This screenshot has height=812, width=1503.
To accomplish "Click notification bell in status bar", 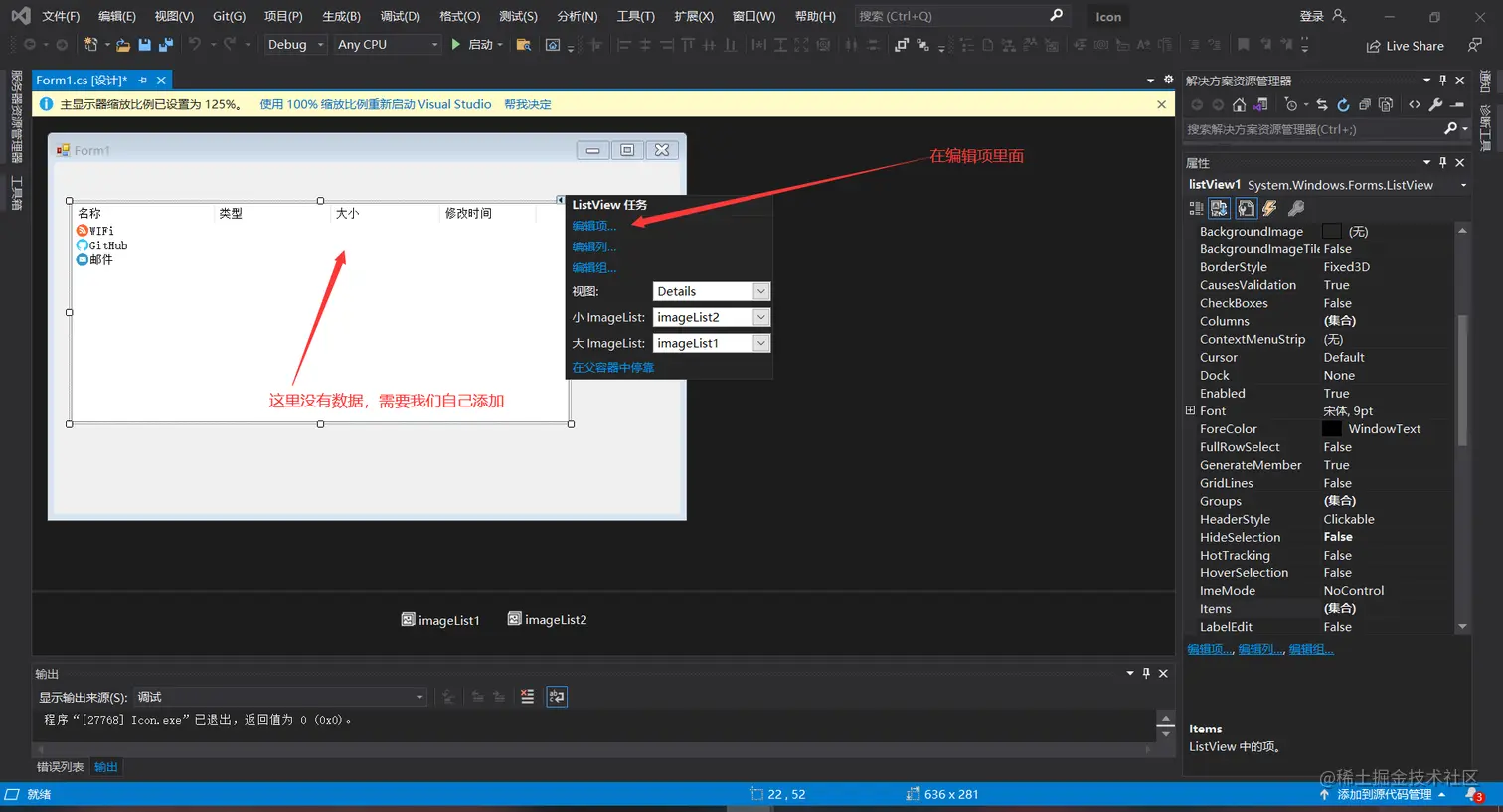I will (x=1474, y=795).
